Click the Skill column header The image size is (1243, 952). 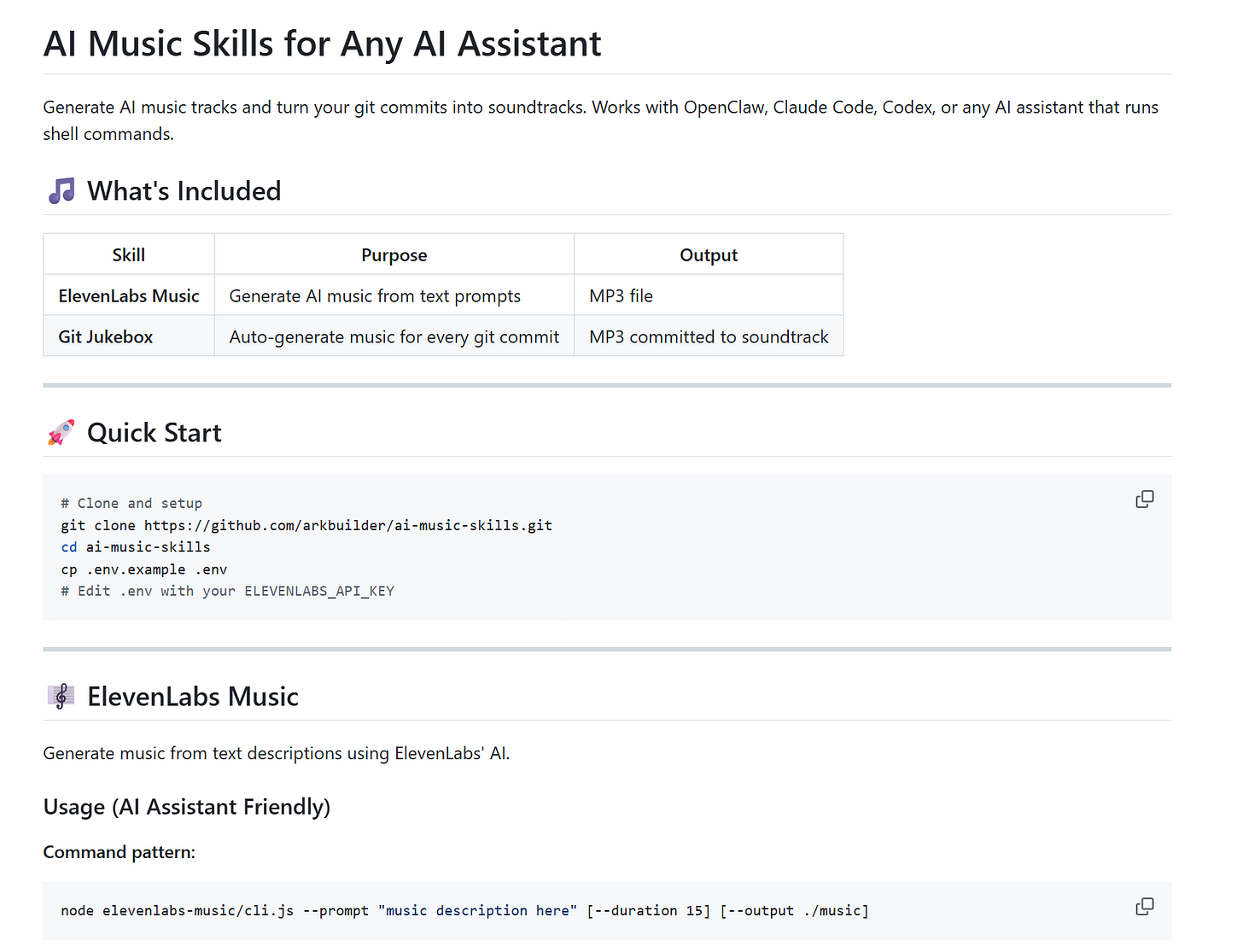[129, 254]
